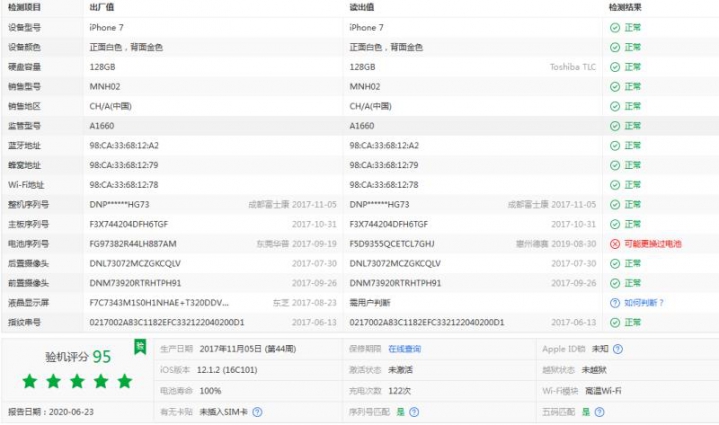Screen dimensions: 719x425
Task: Click the help icon next to 五码匹配 是
Action: click(599, 412)
